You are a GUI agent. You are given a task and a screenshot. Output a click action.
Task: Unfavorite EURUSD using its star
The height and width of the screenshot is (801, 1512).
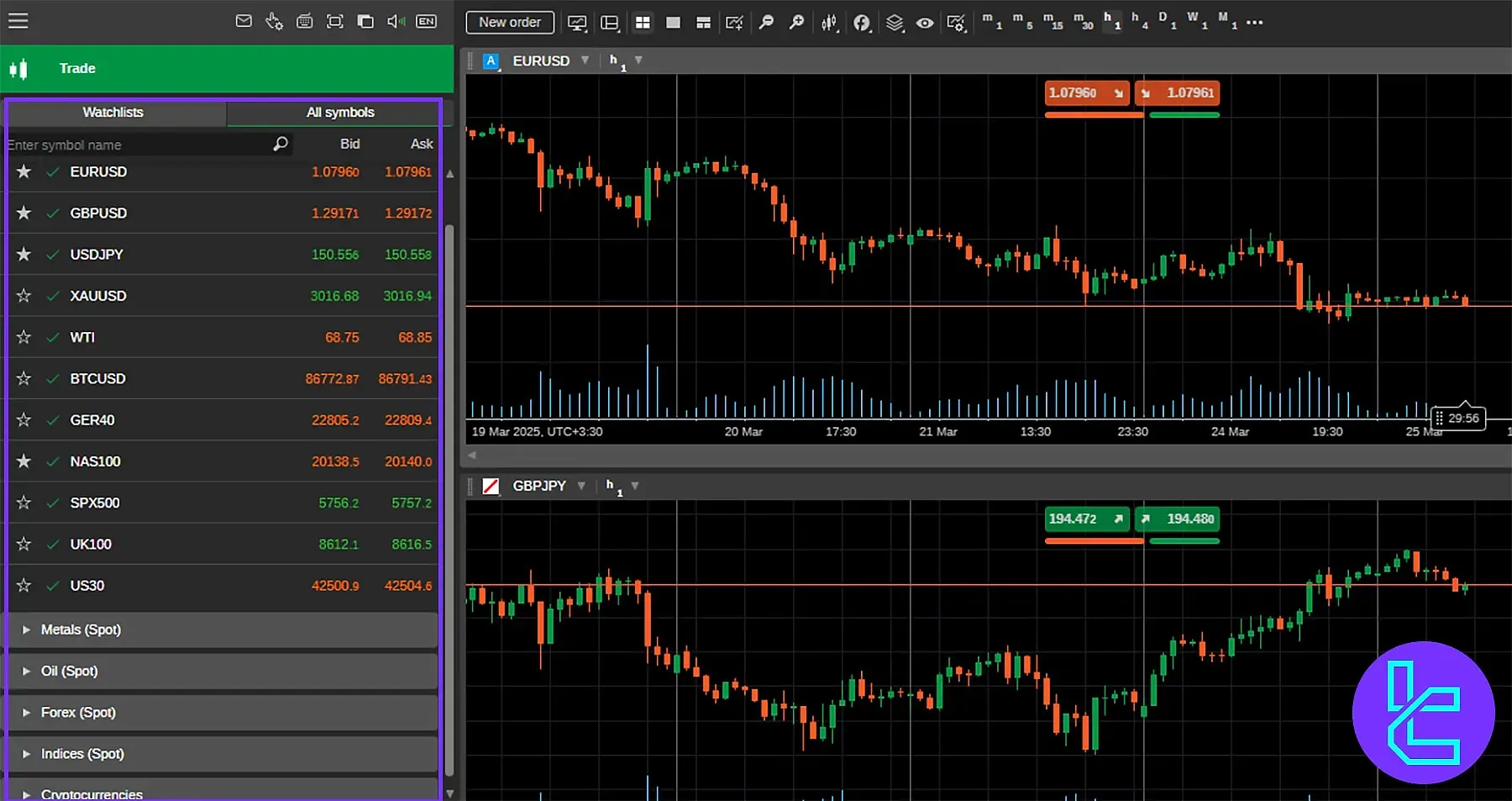(24, 171)
